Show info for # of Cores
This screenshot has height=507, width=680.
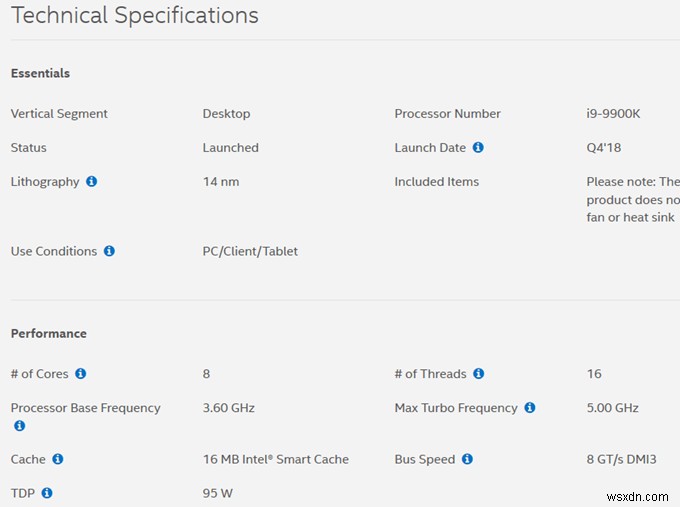pyautogui.click(x=81, y=374)
